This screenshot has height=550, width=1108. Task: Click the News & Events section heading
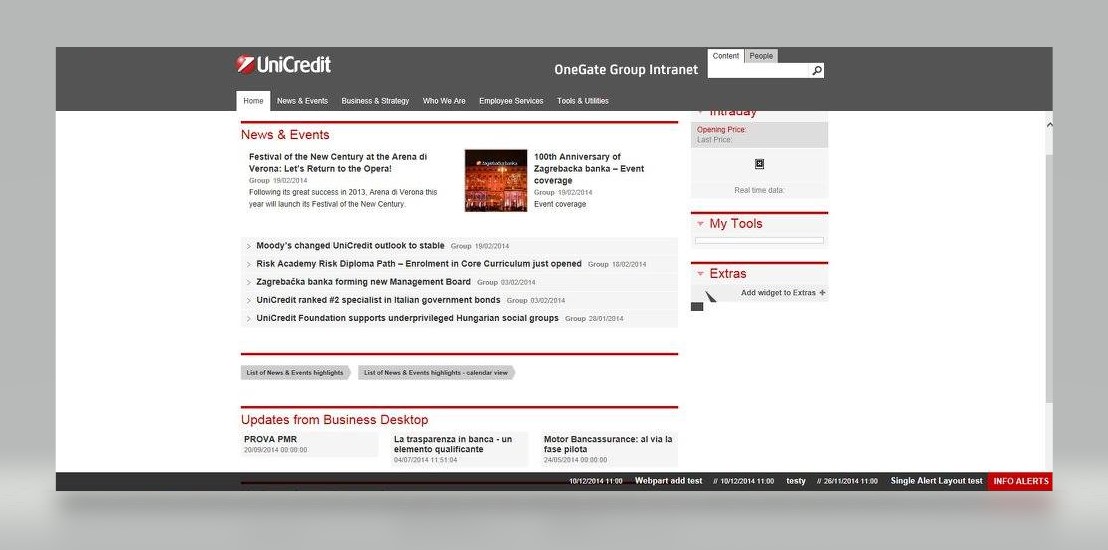285,134
